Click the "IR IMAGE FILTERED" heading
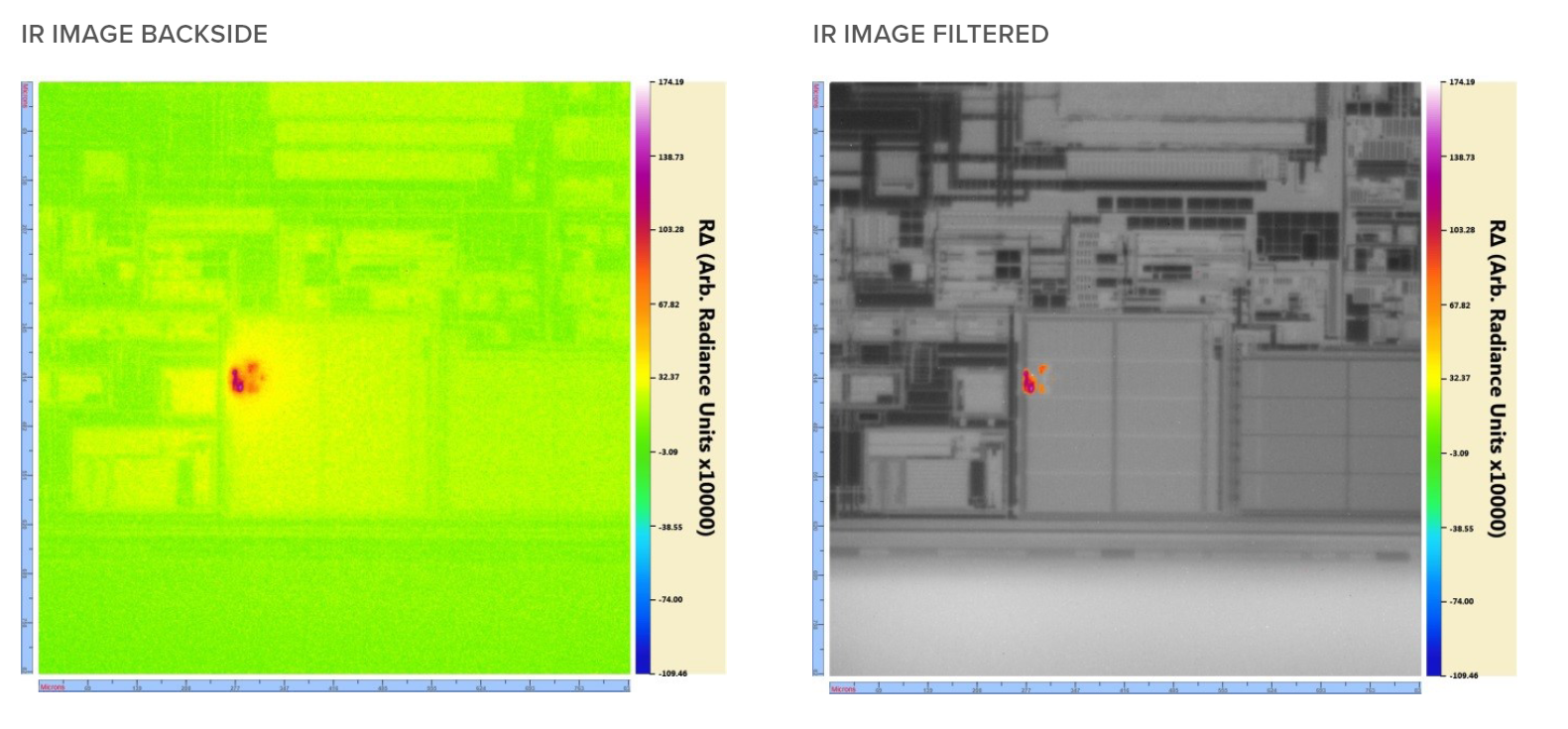 (930, 34)
